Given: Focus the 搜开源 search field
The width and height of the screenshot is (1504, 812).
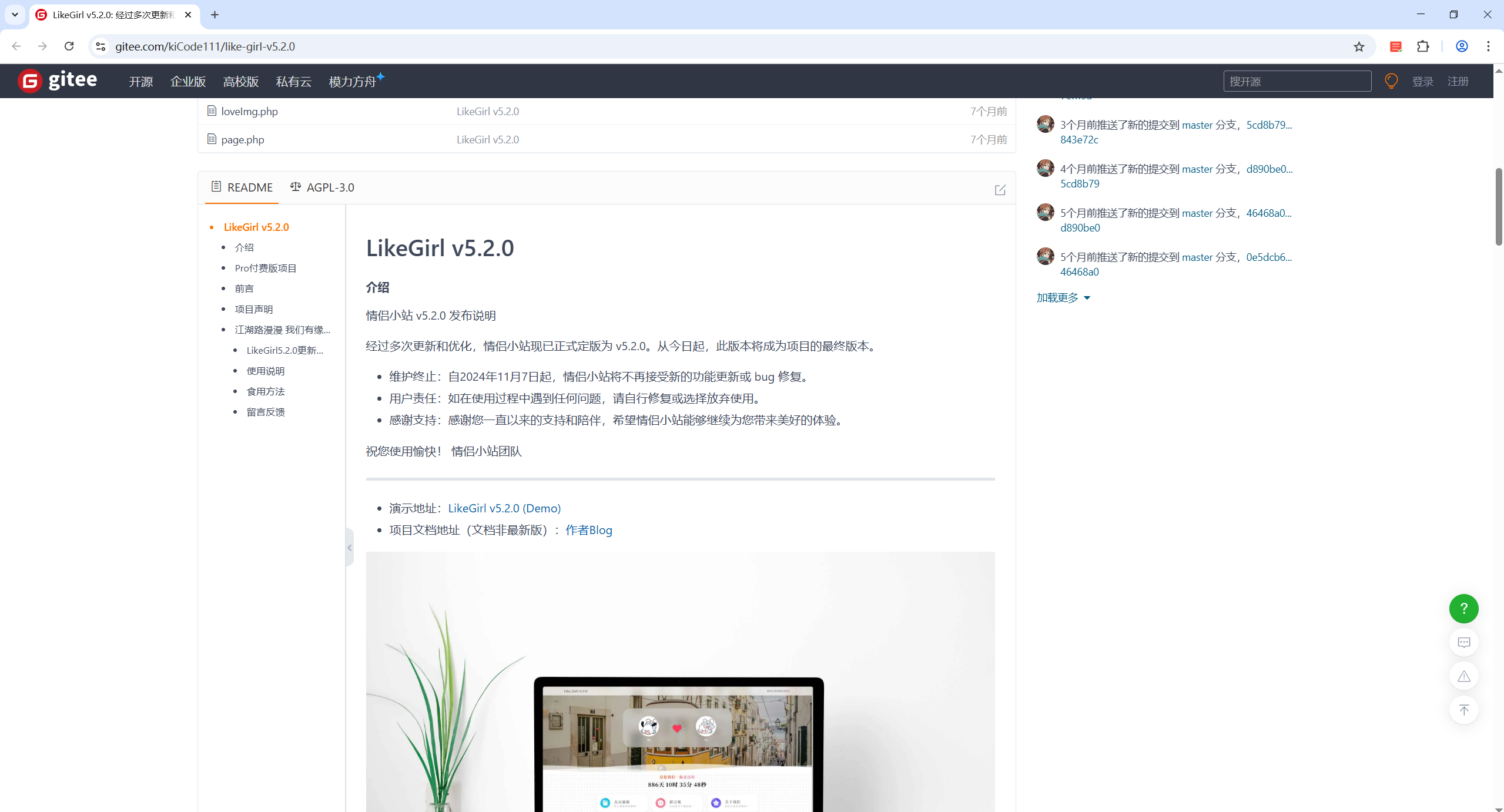Looking at the screenshot, I should (1297, 81).
